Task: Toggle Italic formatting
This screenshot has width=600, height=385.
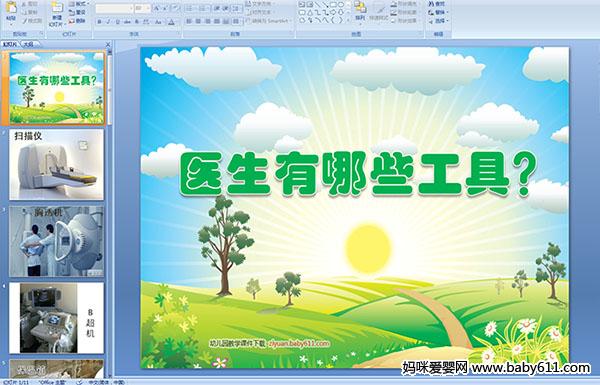Action: [x=108, y=22]
